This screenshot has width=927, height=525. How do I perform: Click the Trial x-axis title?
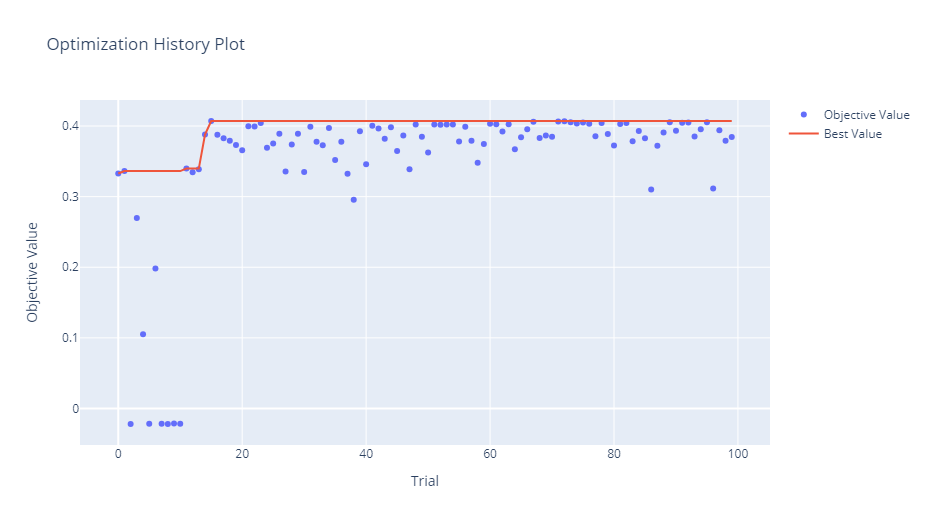pyautogui.click(x=425, y=481)
